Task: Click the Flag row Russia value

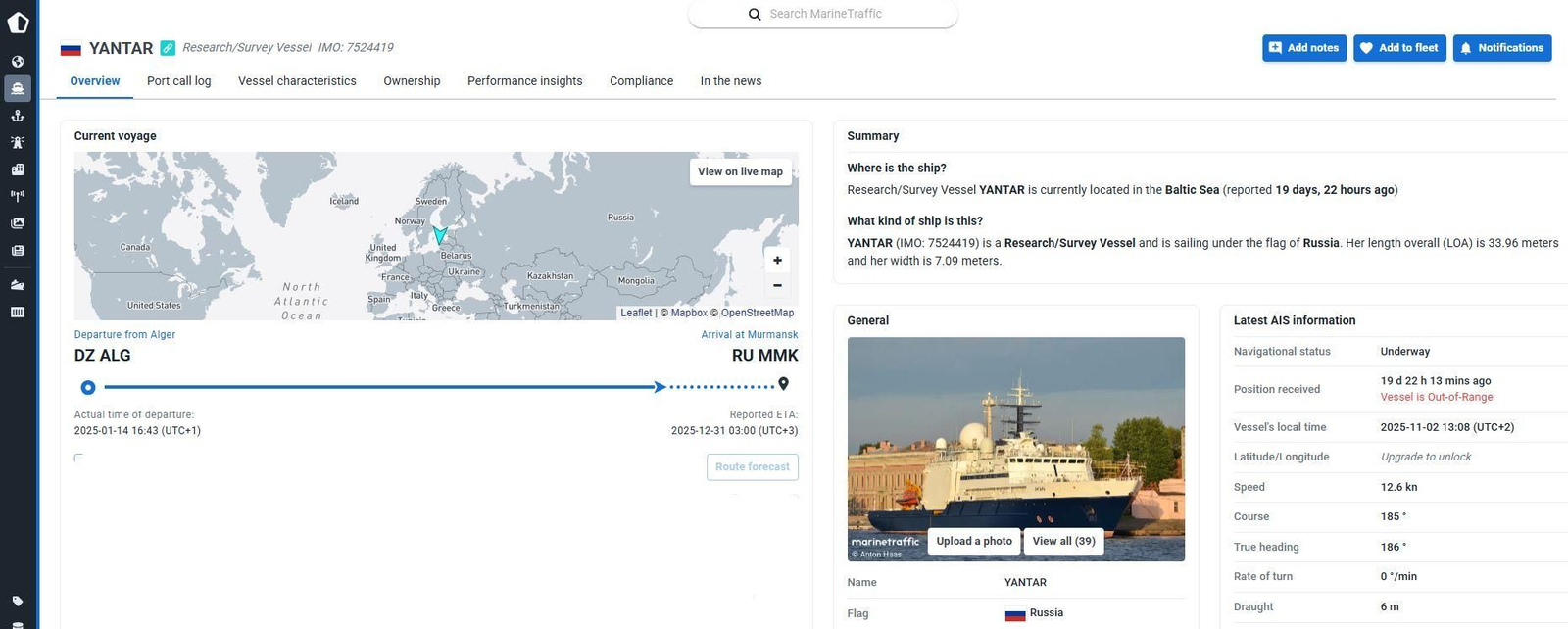Action: 1035,613
